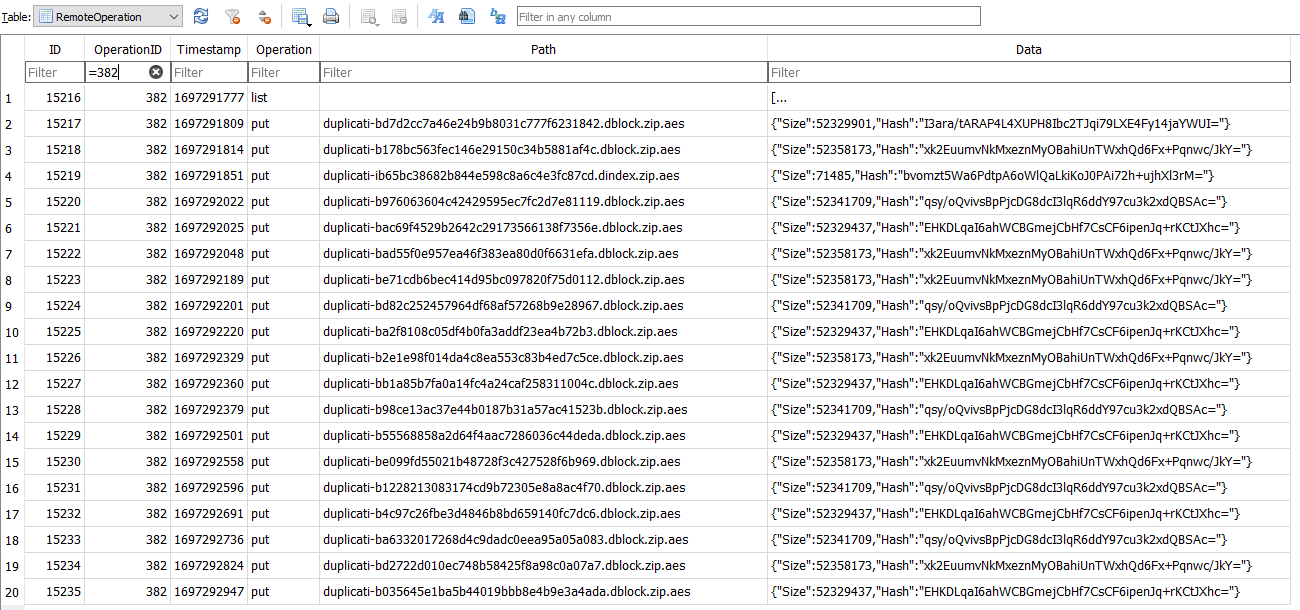Viewport: 1300px width, 610px height.
Task: Select Data cell with Size 71485
Action: (x=1029, y=176)
